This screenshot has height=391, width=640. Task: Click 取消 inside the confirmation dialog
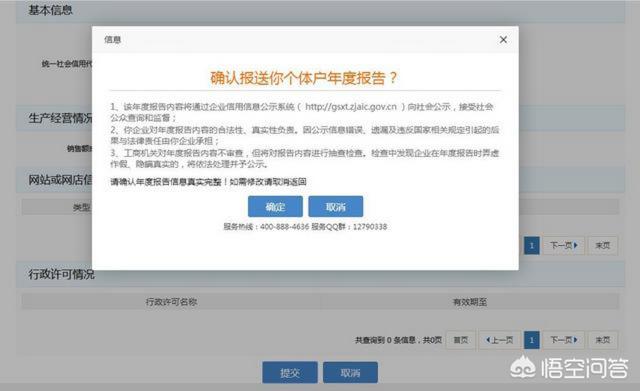coord(336,207)
